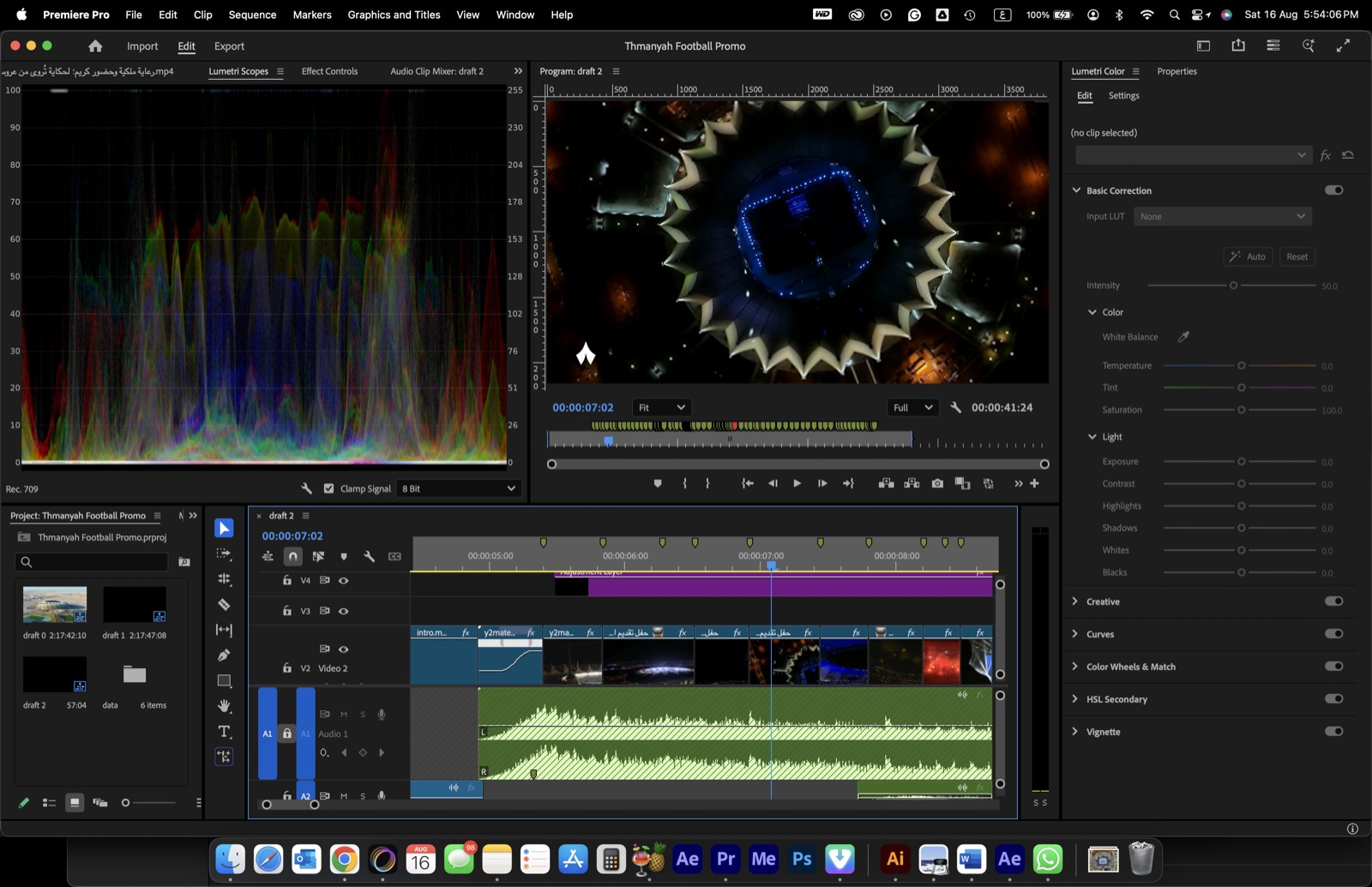Open the Sequence menu
1372x887 pixels.
click(252, 15)
